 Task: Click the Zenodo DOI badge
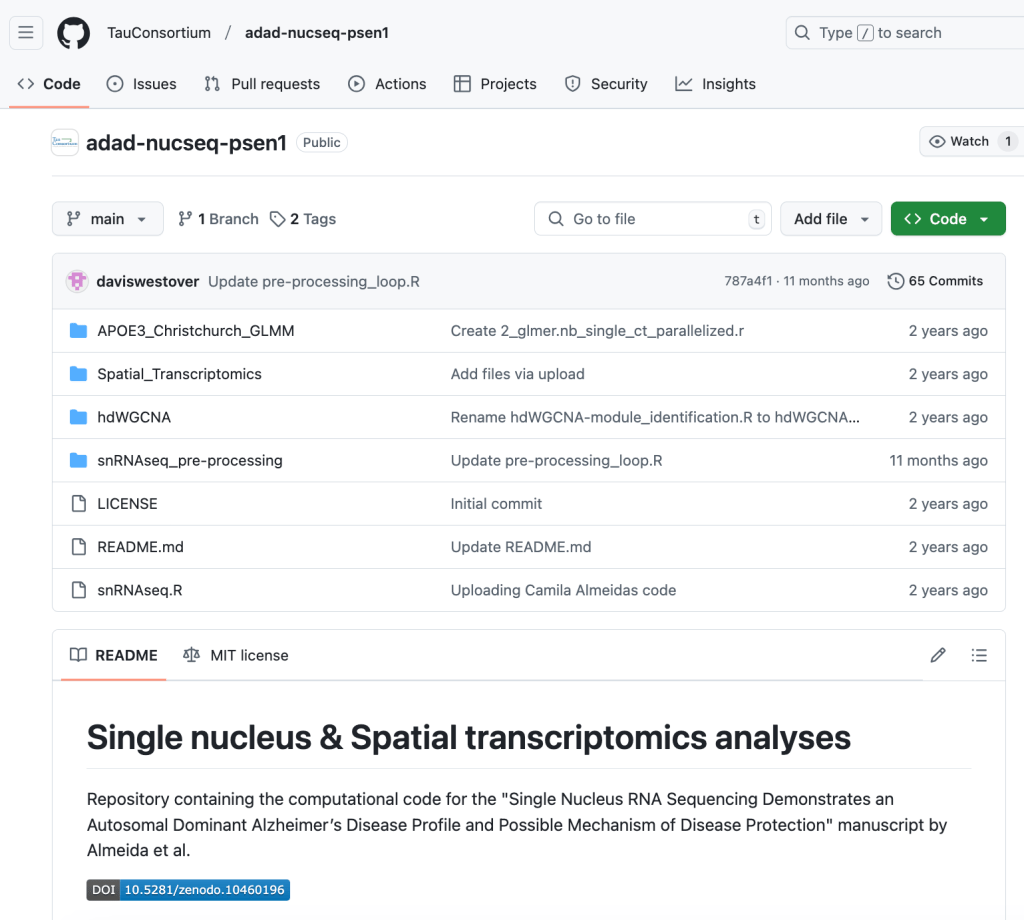pyautogui.click(x=188, y=889)
